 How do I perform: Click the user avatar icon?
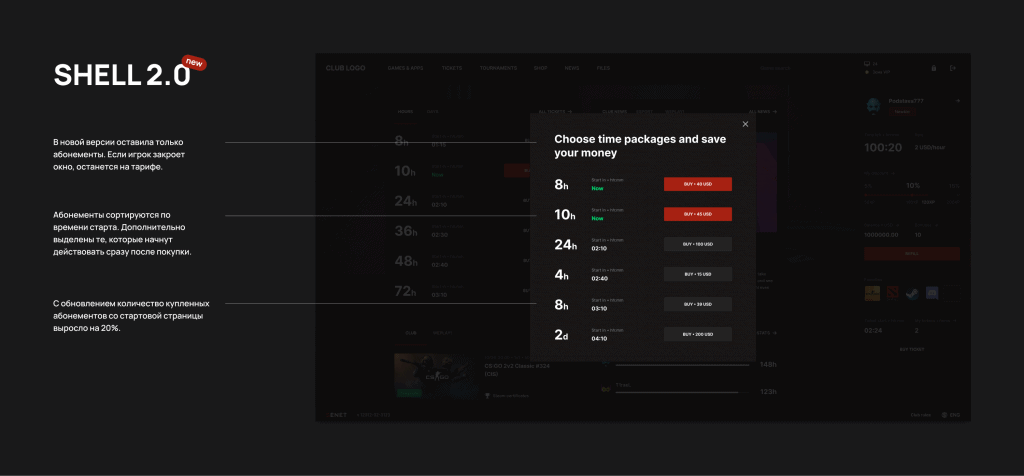point(872,103)
